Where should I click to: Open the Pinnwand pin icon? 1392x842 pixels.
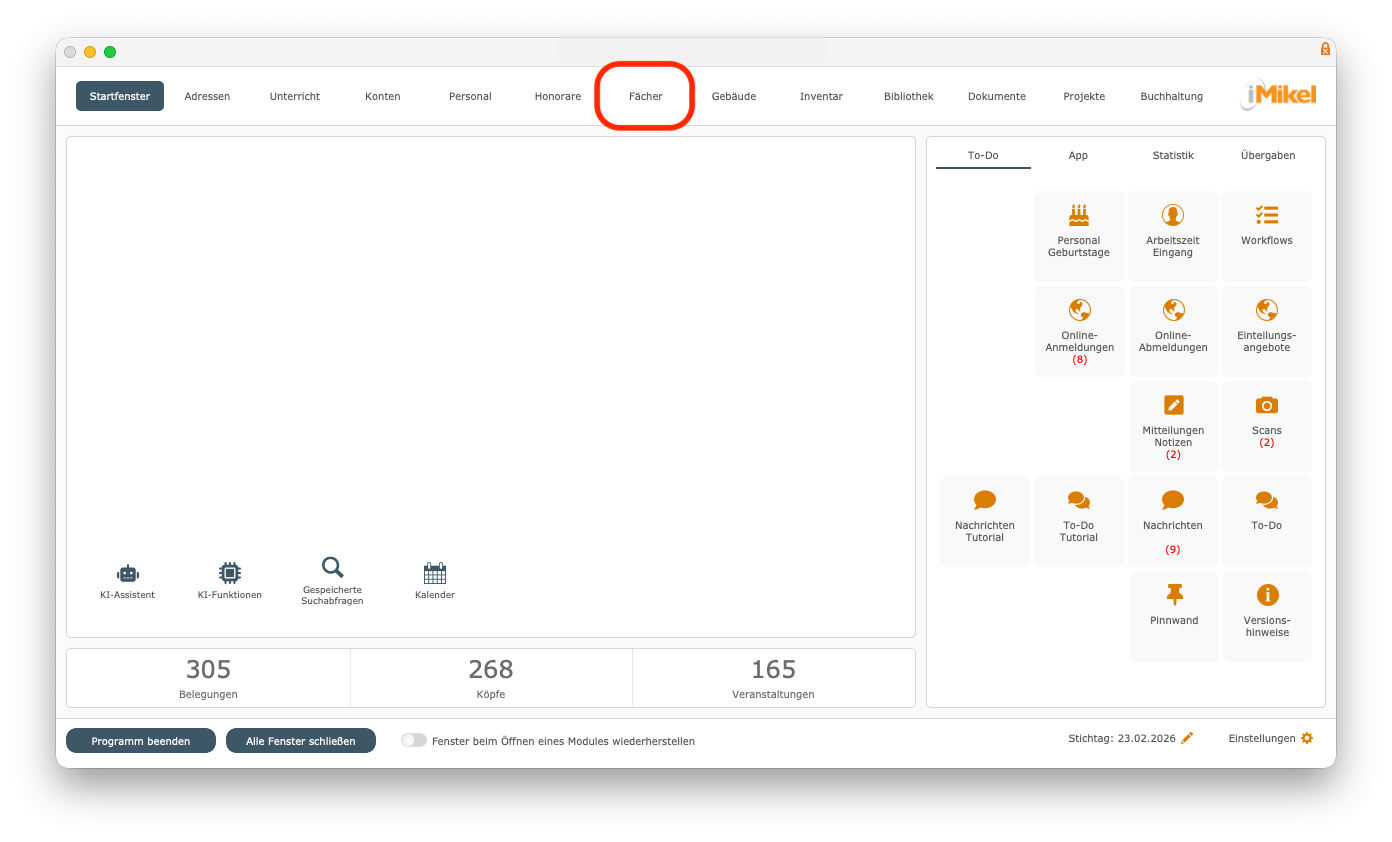pyautogui.click(x=1174, y=595)
